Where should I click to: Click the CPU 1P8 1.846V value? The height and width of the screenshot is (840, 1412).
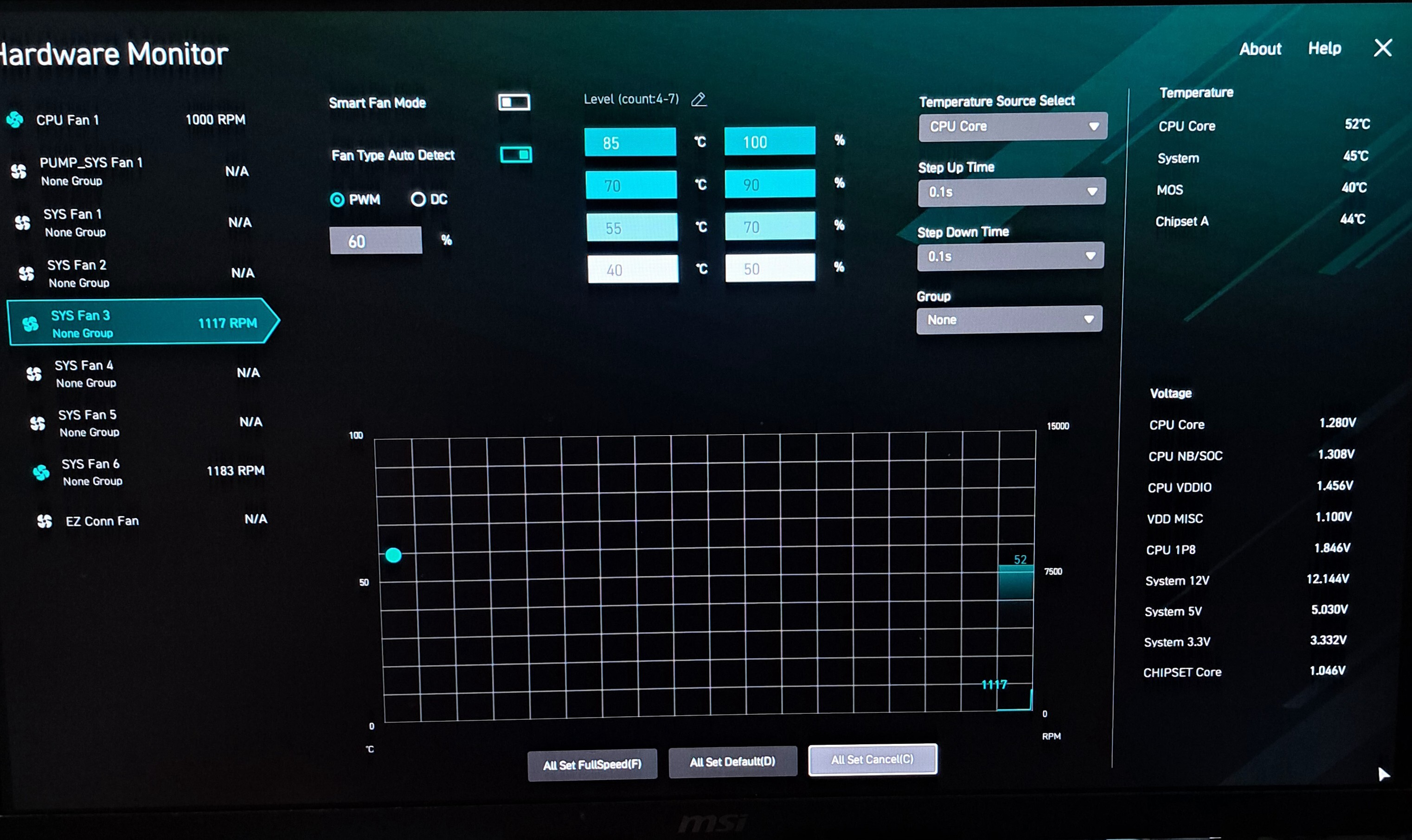pyautogui.click(x=1332, y=548)
